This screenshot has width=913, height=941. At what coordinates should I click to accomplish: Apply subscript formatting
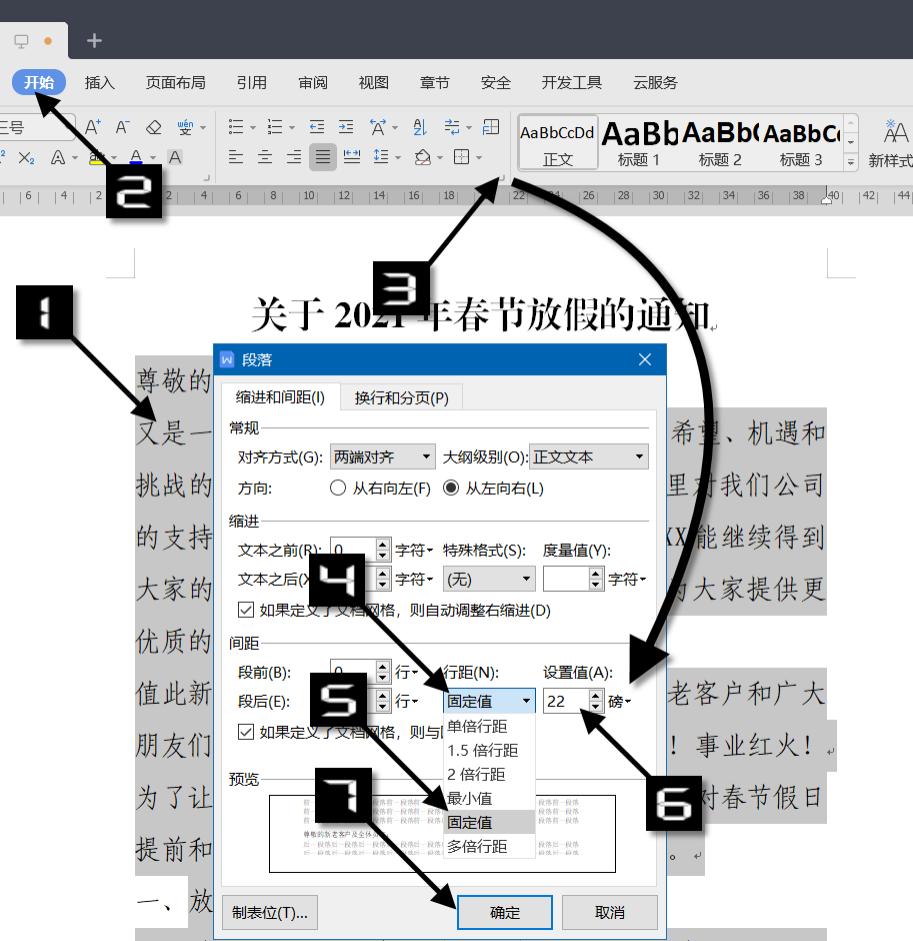(28, 158)
